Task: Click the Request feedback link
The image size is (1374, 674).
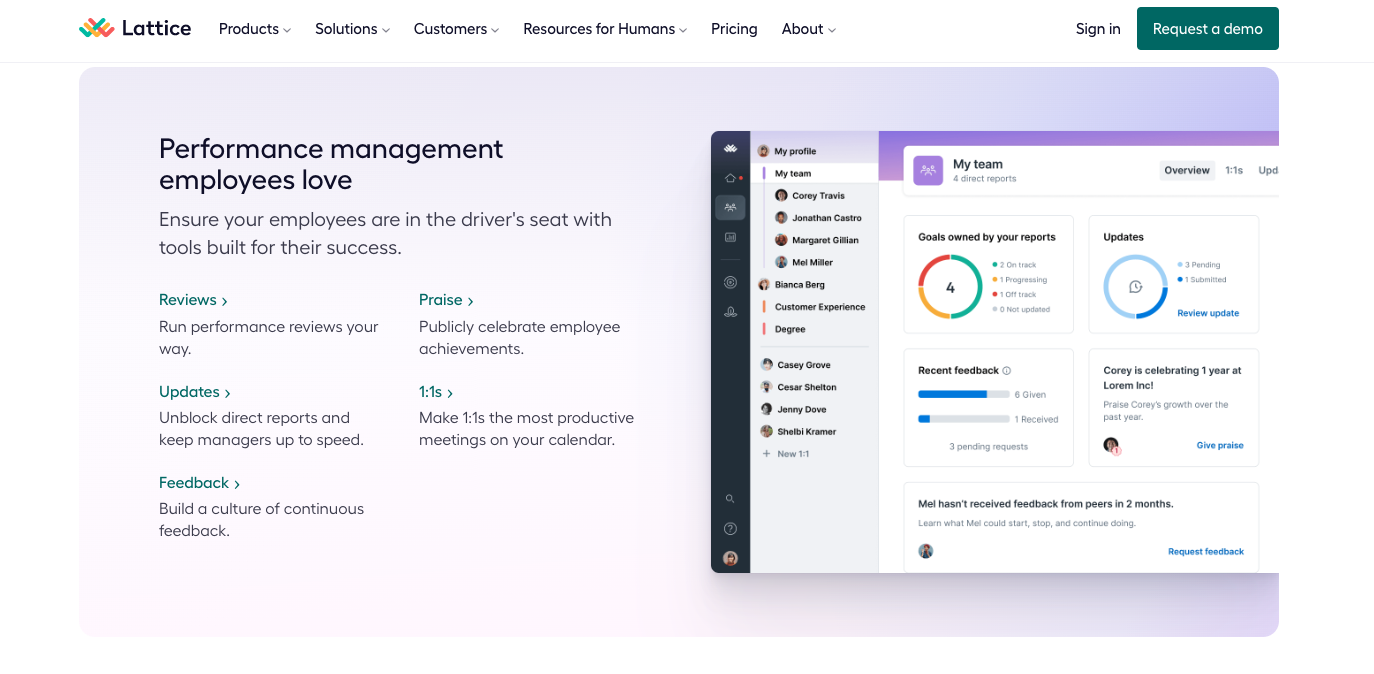Action: [x=1206, y=551]
